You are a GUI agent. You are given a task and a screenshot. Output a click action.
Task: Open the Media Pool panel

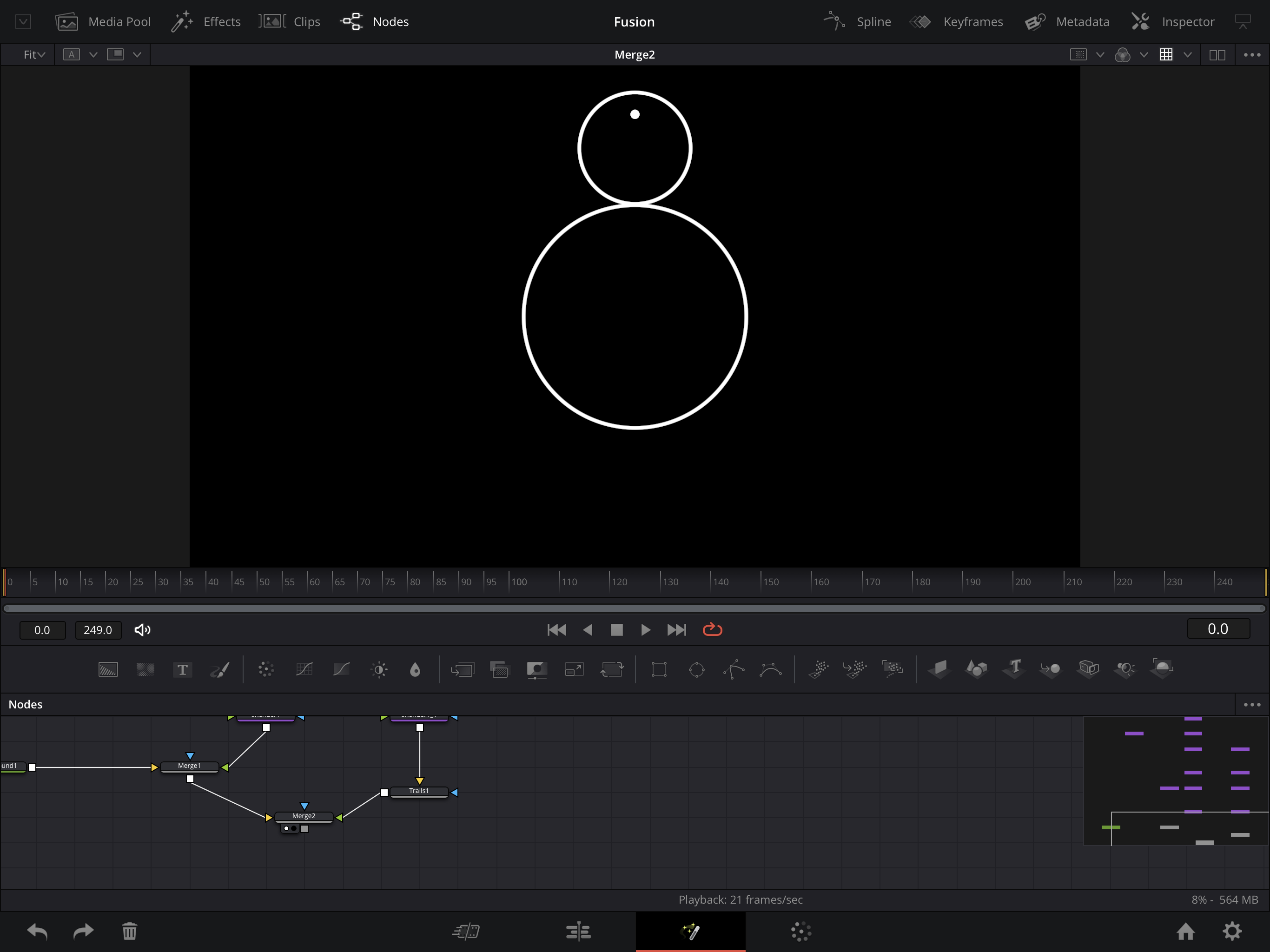click(103, 22)
